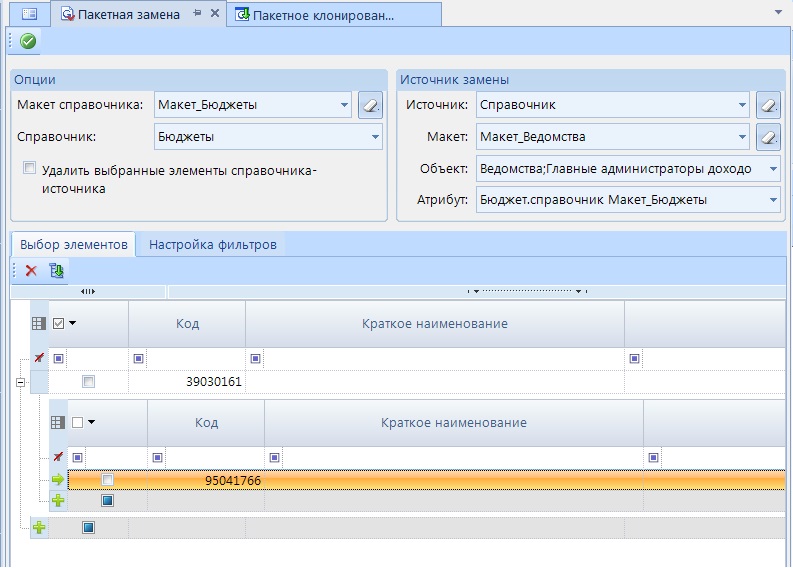Open the Атрибут dropdown list

click(773, 200)
